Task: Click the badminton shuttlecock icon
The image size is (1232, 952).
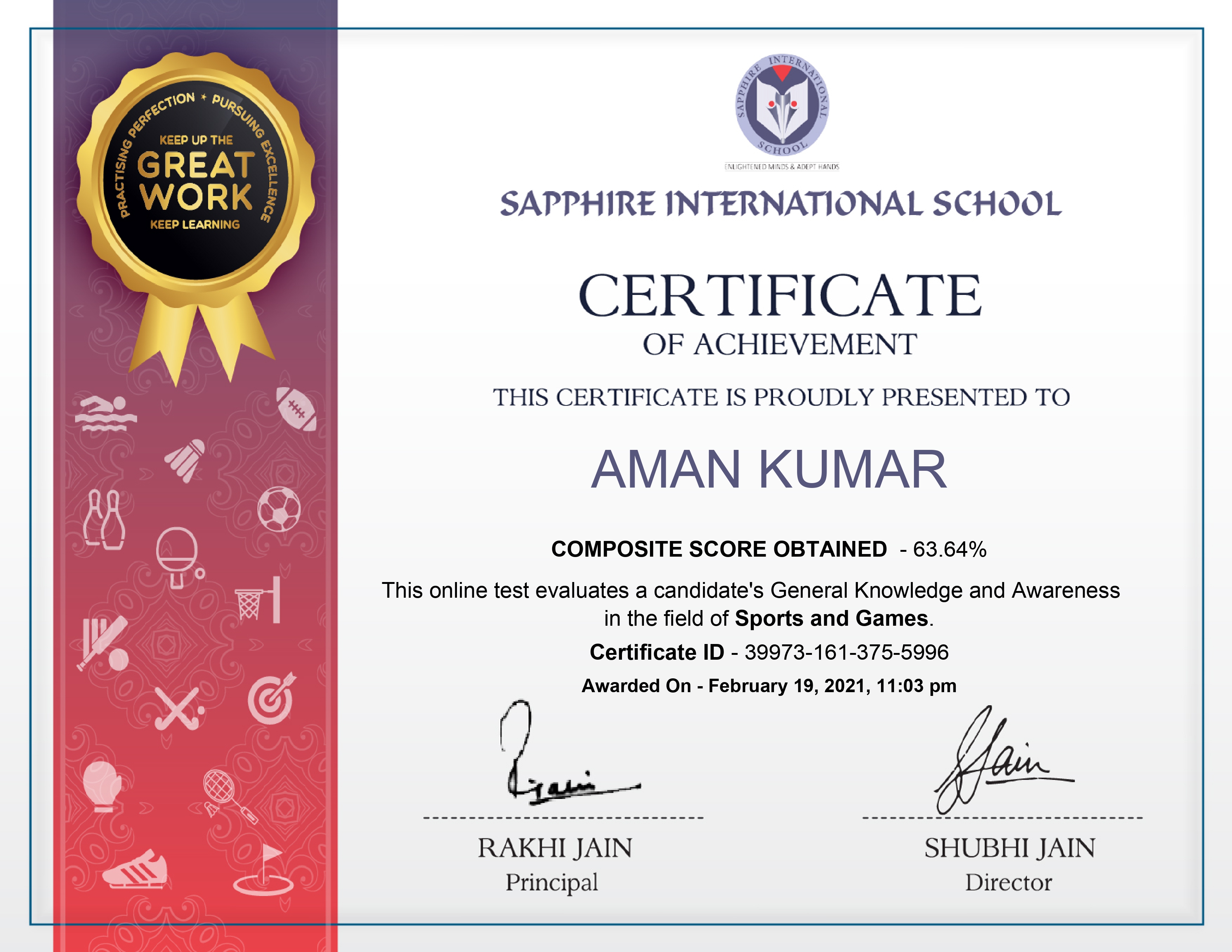Action: click(184, 461)
